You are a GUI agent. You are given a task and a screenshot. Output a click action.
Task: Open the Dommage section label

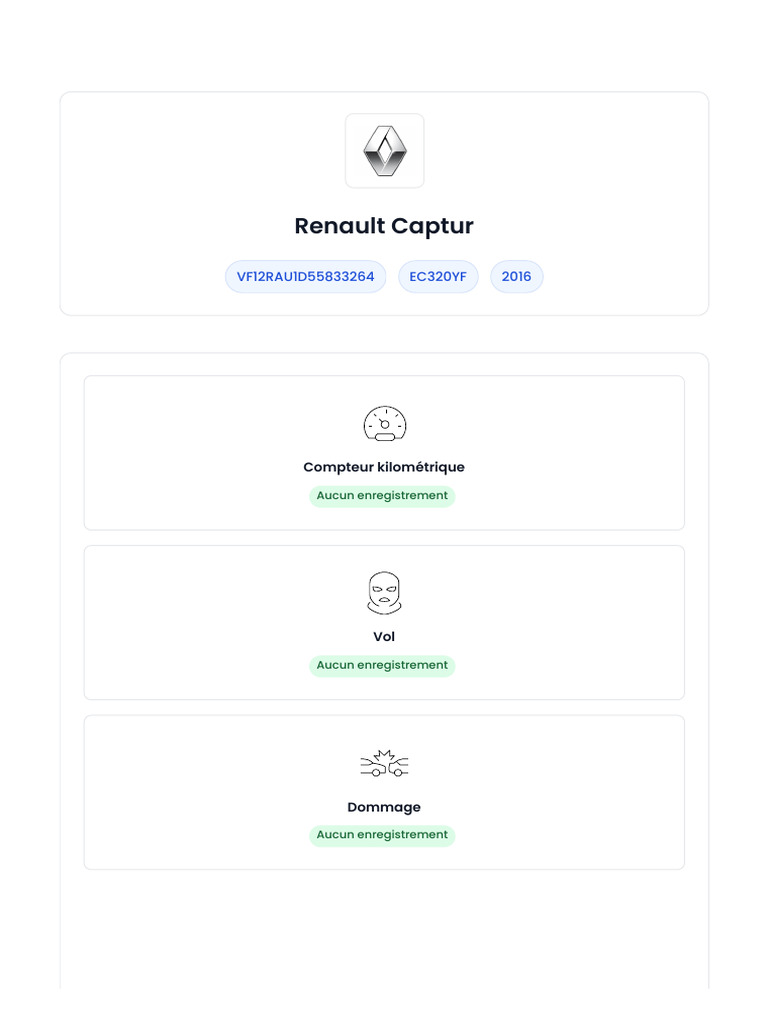point(384,807)
